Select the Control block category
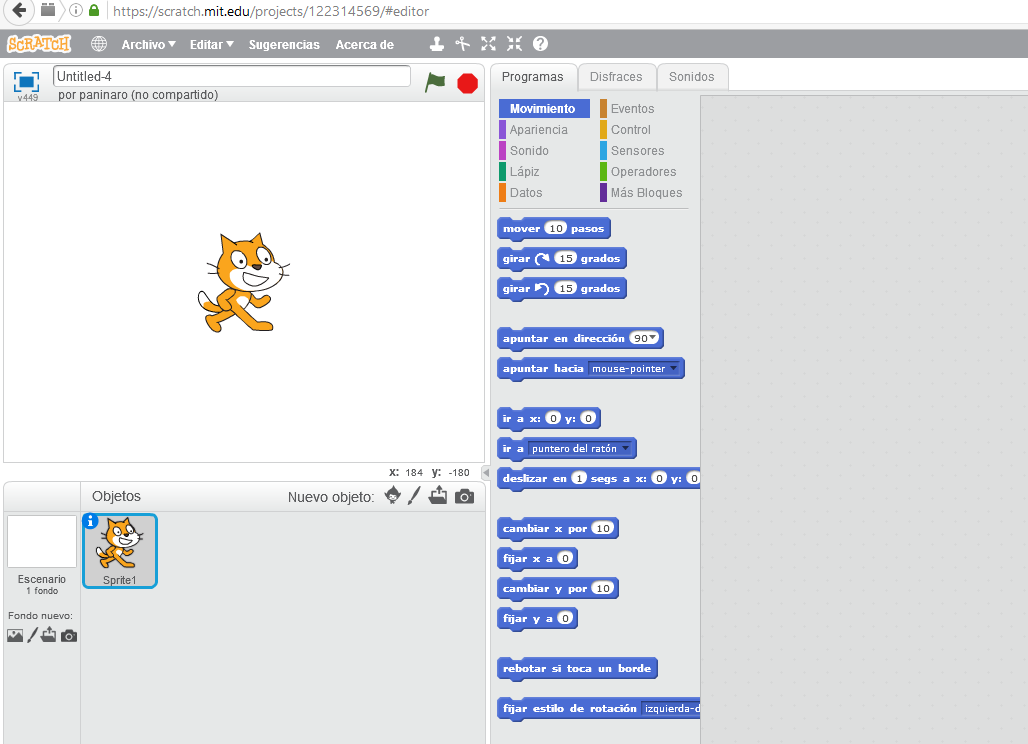Screen dimensions: 1028x744 point(629,129)
